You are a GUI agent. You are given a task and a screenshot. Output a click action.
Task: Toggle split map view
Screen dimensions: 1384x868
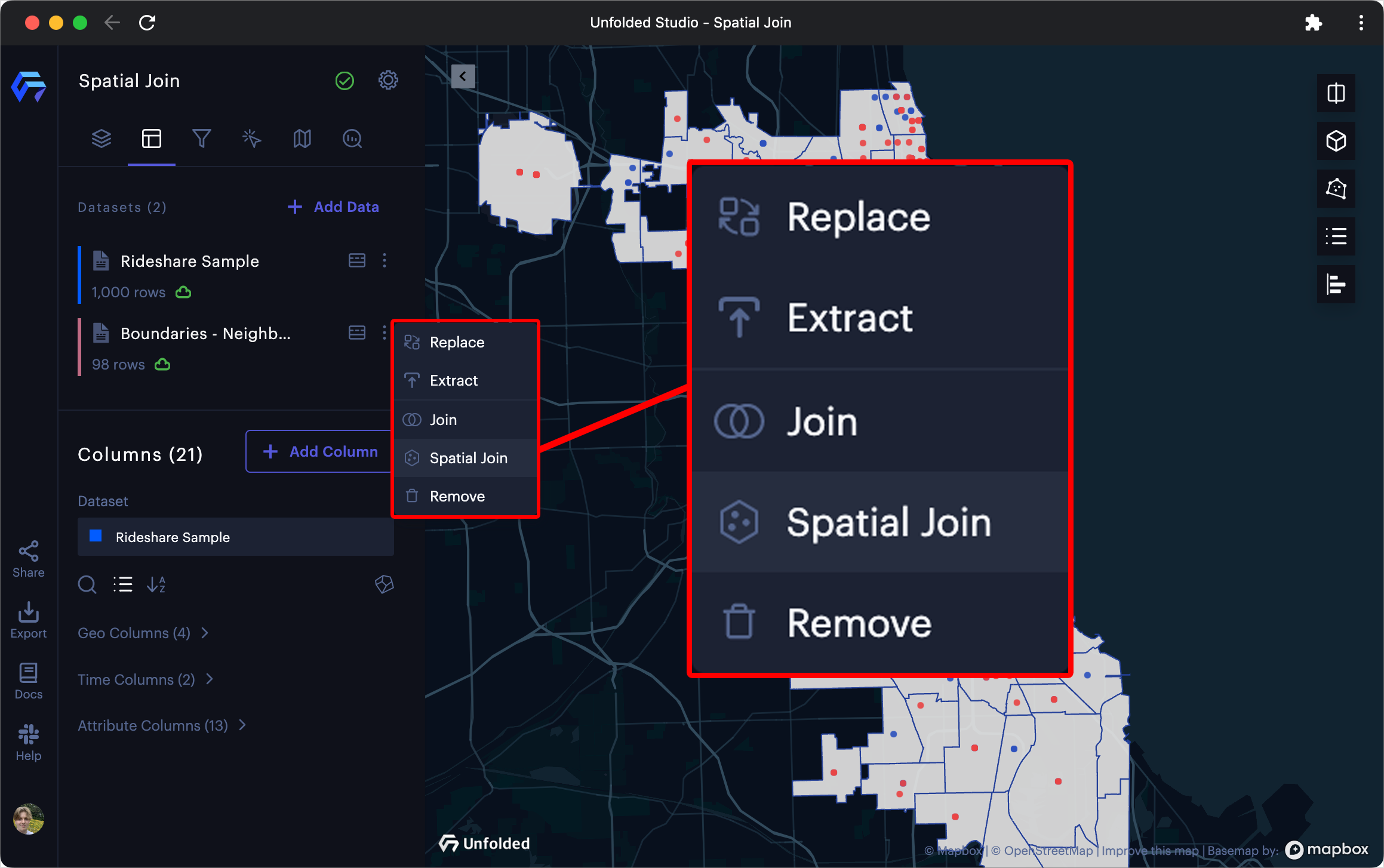point(1336,93)
